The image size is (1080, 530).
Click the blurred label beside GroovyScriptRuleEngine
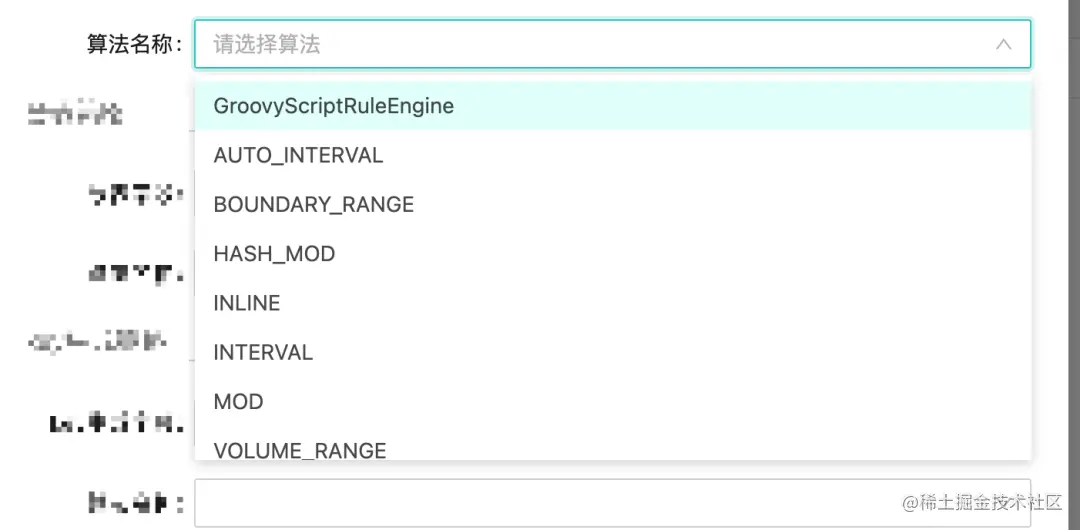(75, 113)
